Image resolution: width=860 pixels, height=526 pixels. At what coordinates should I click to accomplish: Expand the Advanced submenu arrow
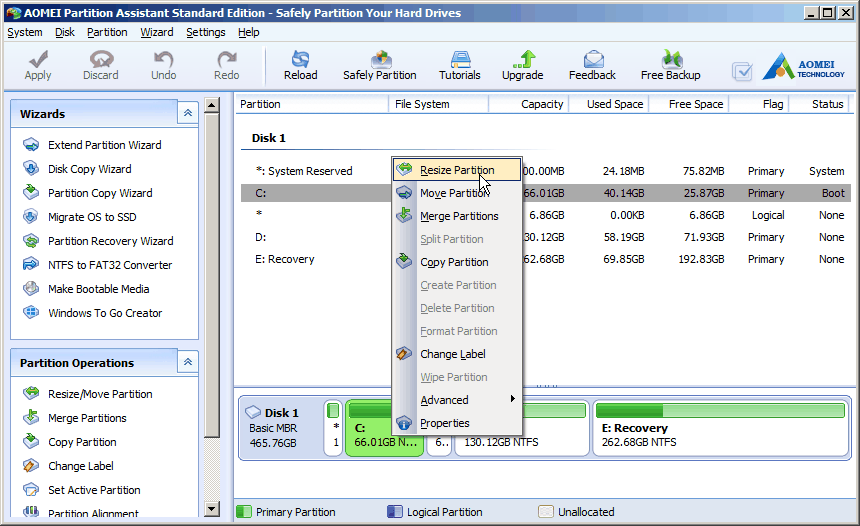tap(512, 399)
